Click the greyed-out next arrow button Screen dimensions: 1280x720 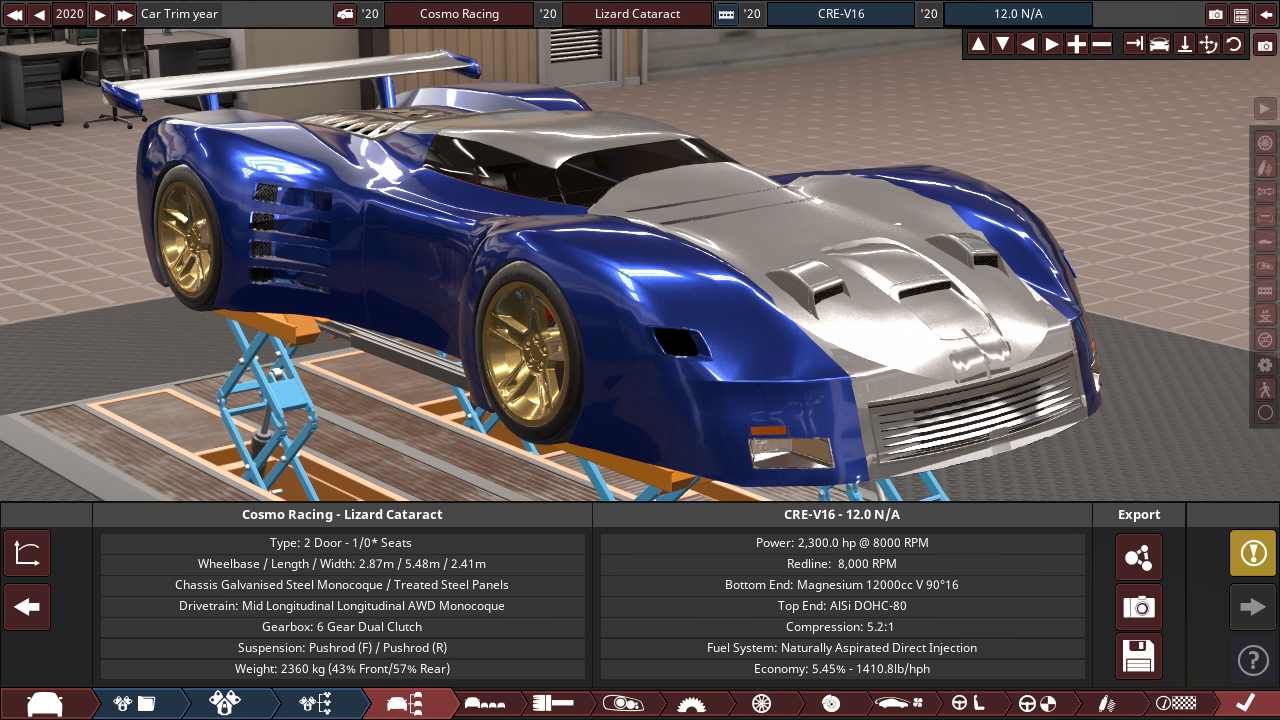(1253, 607)
